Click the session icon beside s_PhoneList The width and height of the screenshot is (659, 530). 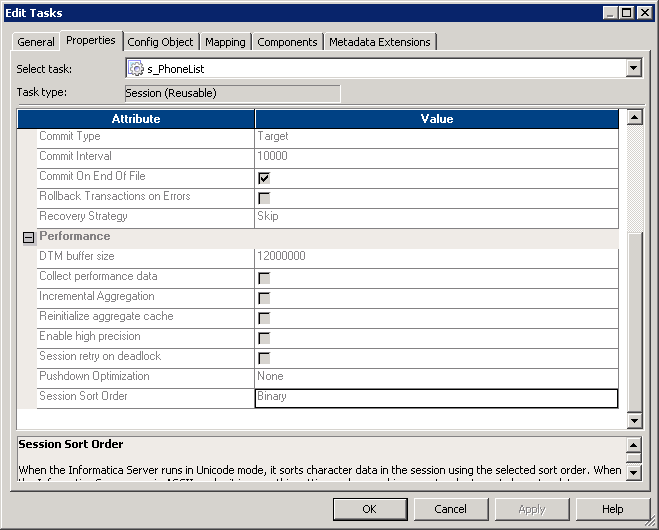137,68
